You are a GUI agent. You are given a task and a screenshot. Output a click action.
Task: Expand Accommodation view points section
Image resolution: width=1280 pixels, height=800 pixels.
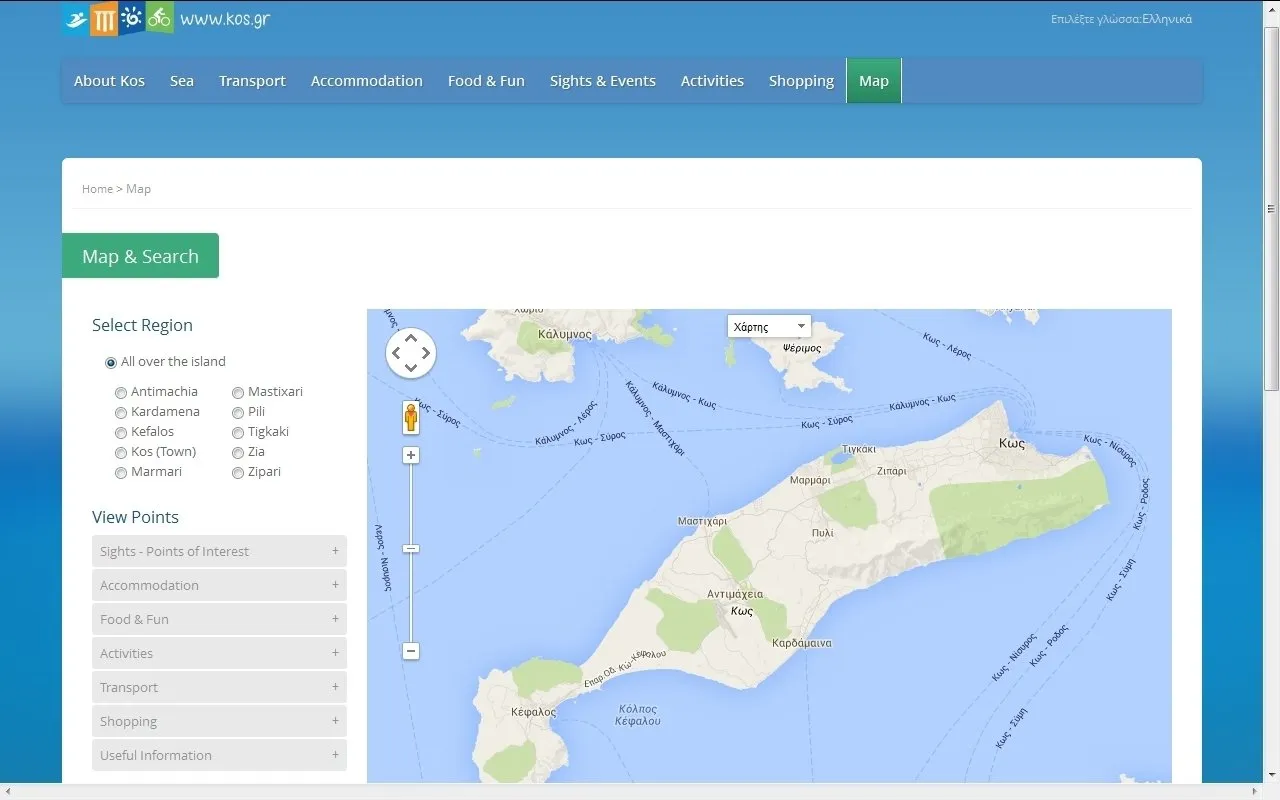click(219, 585)
